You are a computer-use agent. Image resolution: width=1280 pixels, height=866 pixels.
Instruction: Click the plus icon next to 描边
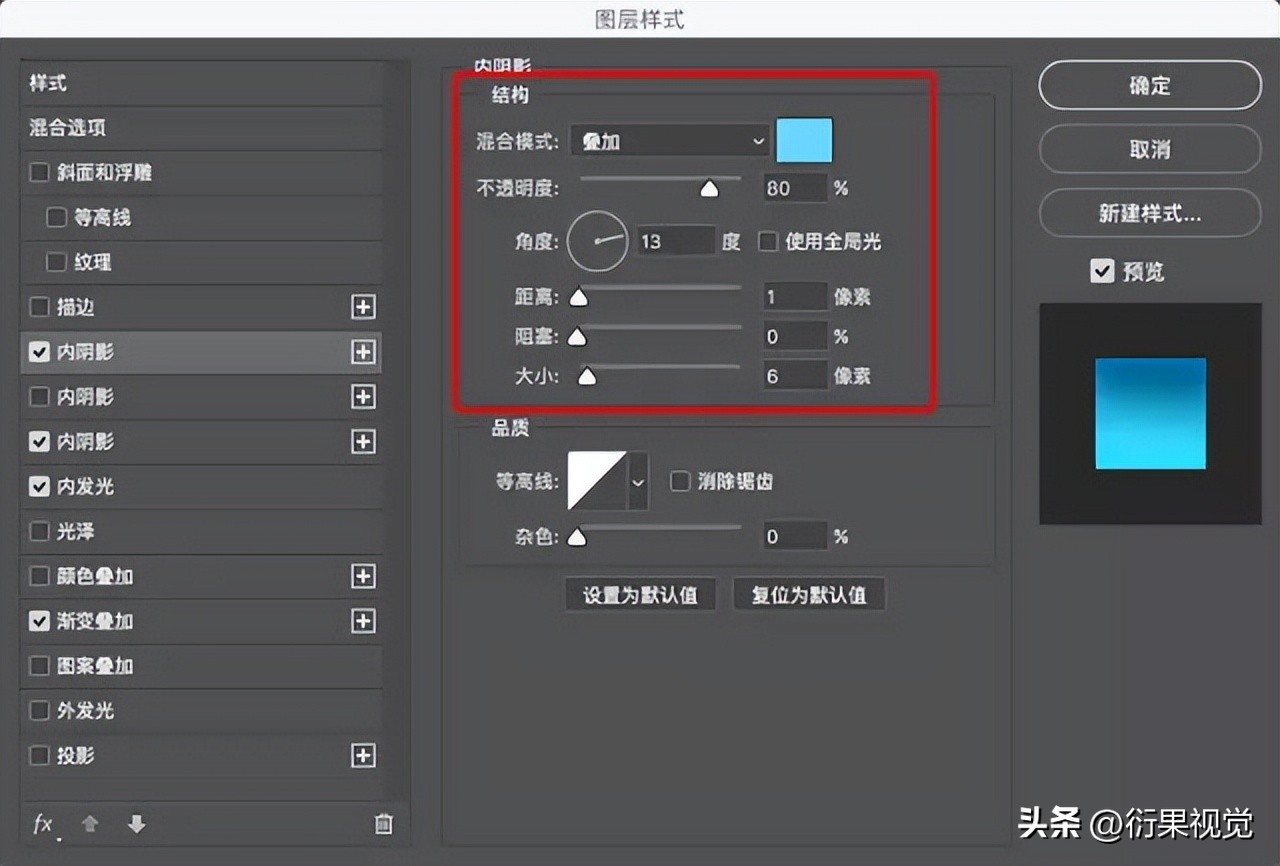click(363, 307)
